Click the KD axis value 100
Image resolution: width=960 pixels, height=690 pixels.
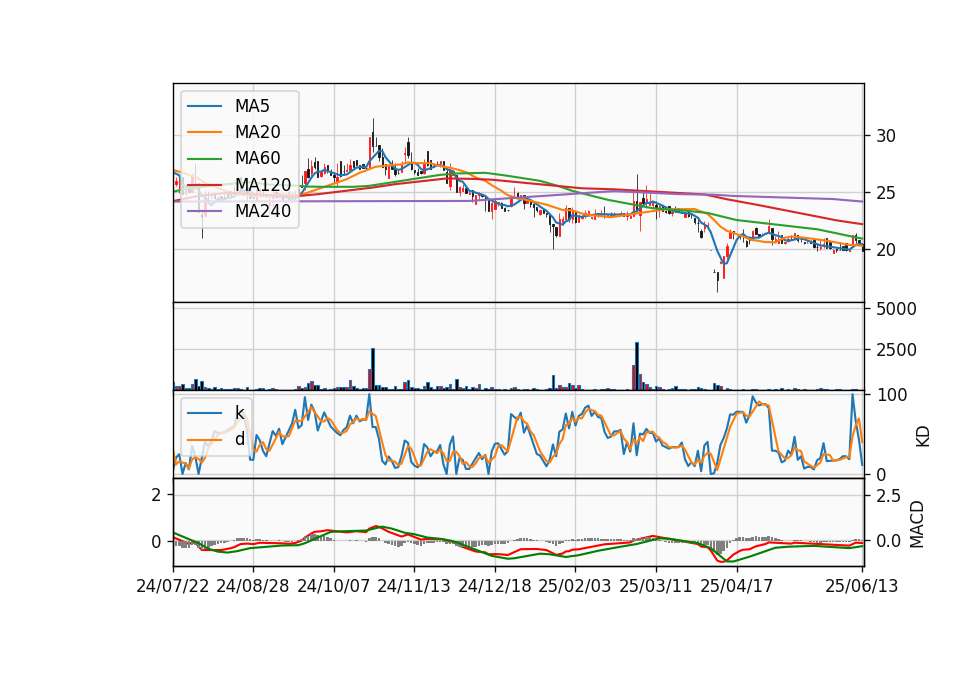892,396
